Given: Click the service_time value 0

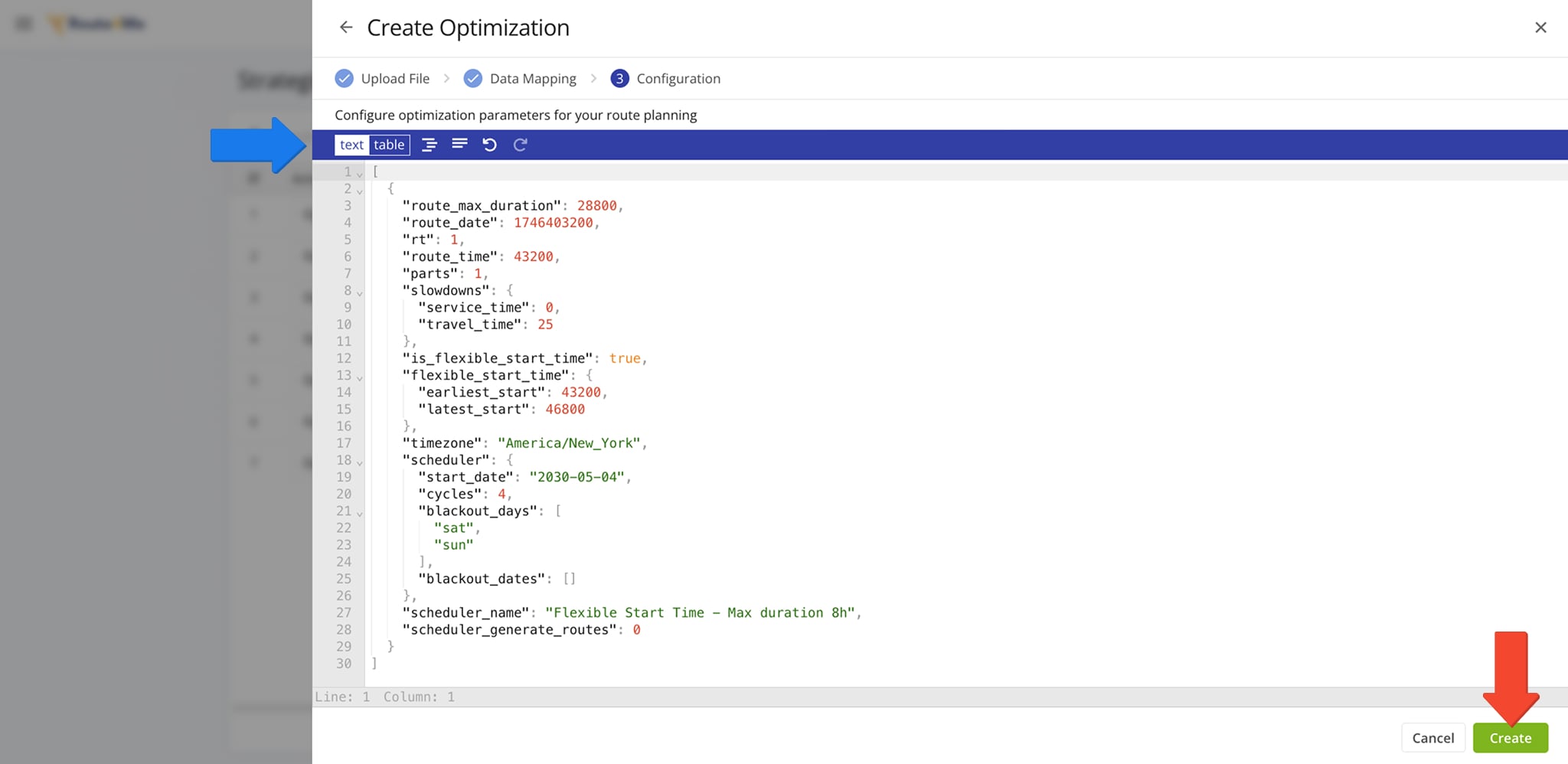Looking at the screenshot, I should pyautogui.click(x=549, y=307).
